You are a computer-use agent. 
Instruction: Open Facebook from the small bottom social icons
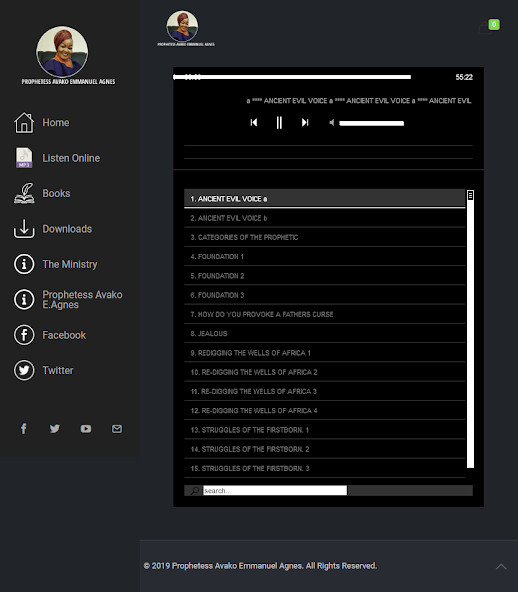(x=23, y=429)
